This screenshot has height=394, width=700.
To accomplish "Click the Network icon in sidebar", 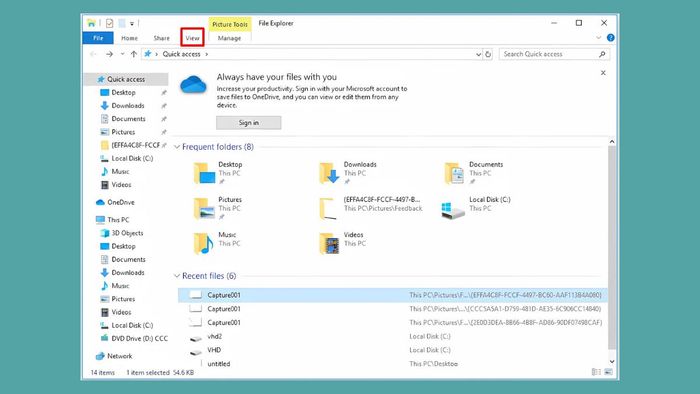I will tap(100, 356).
